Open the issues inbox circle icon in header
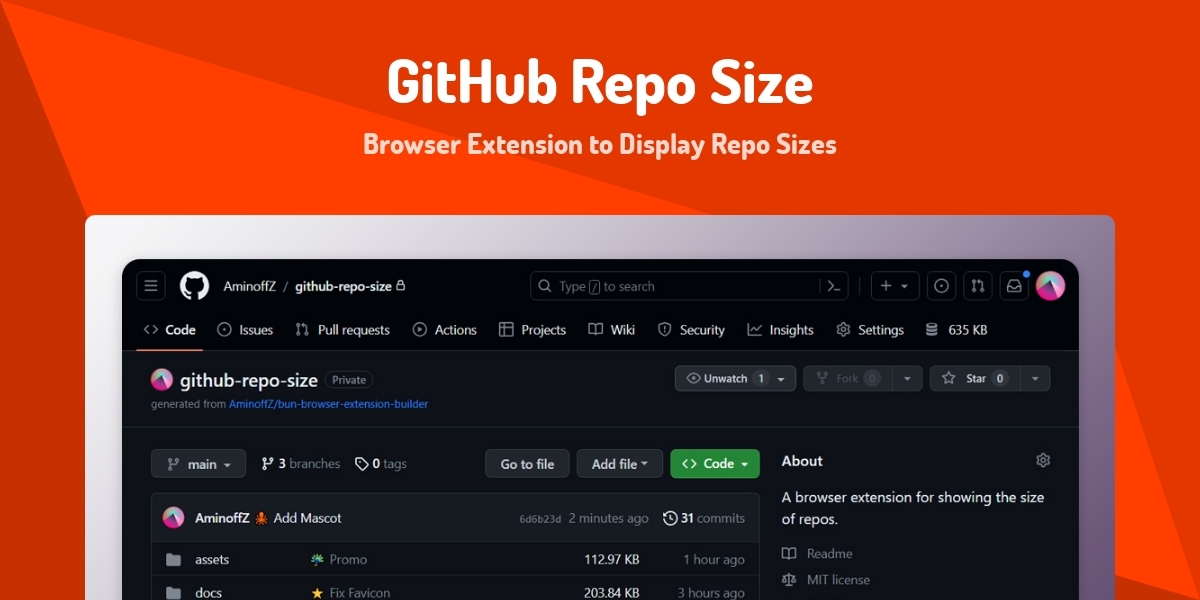 [x=941, y=286]
